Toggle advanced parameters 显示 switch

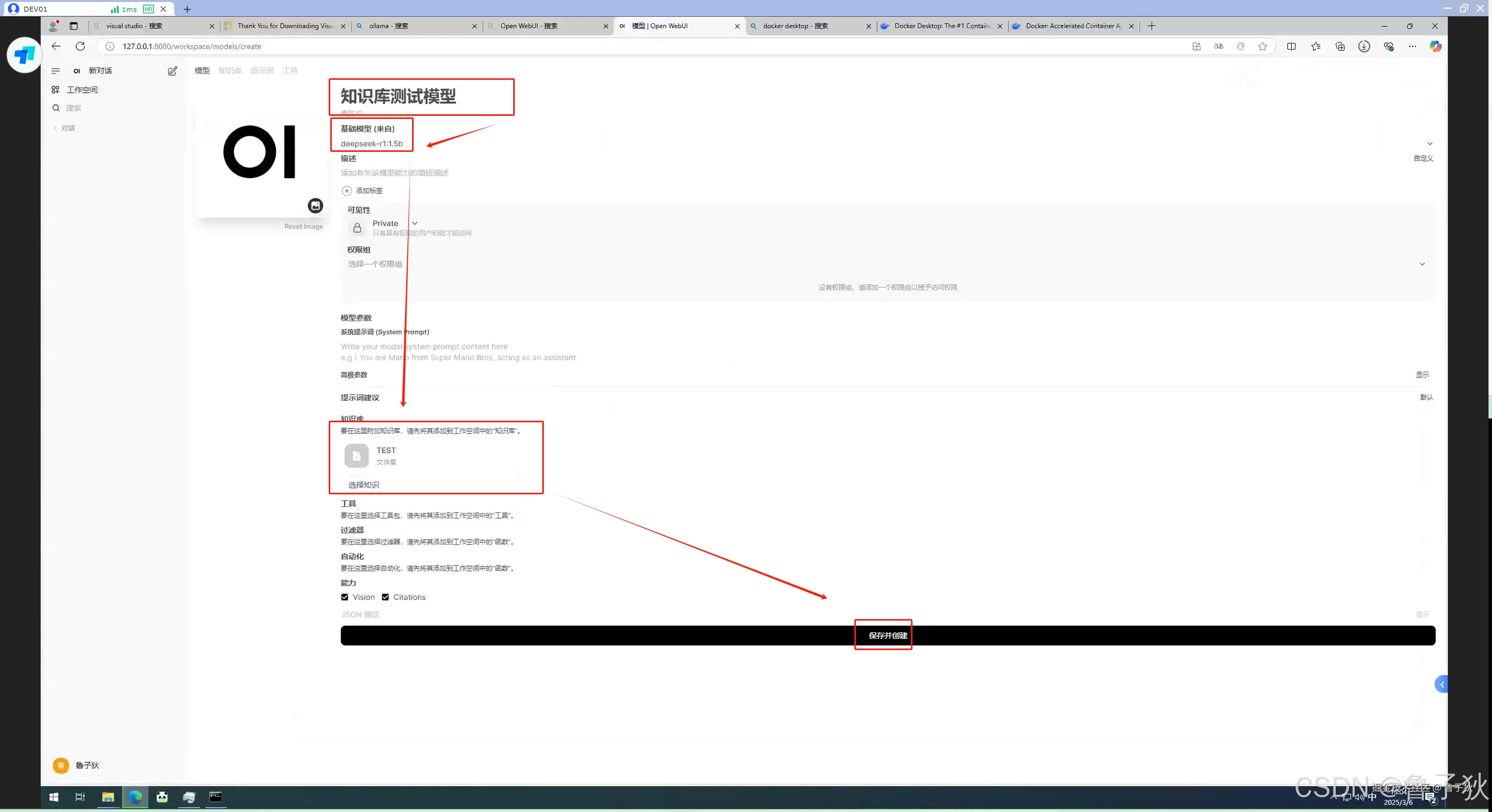pos(1422,375)
